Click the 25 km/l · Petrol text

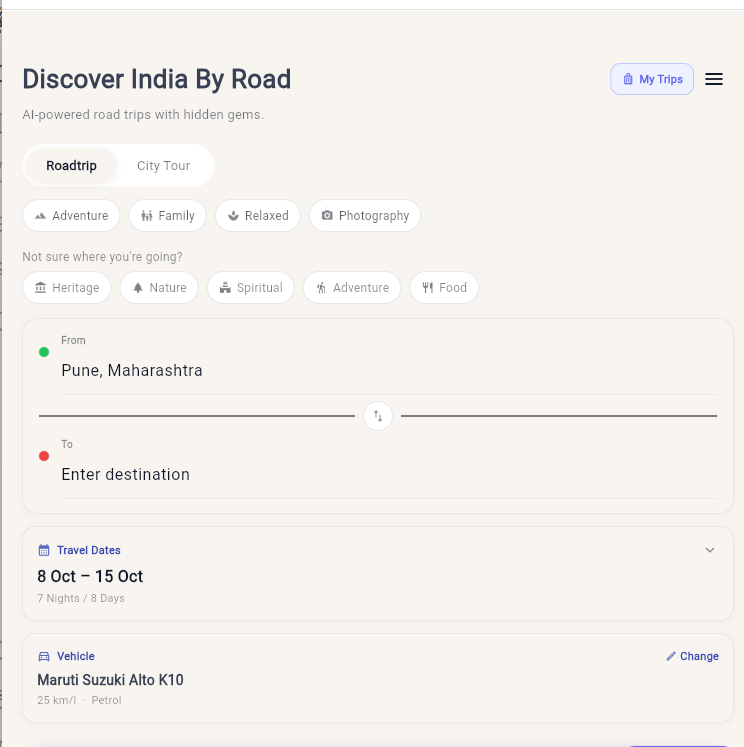point(79,700)
